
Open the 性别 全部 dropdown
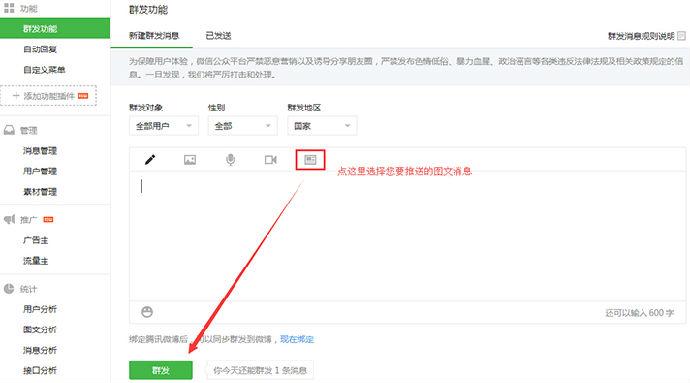[x=242, y=126]
